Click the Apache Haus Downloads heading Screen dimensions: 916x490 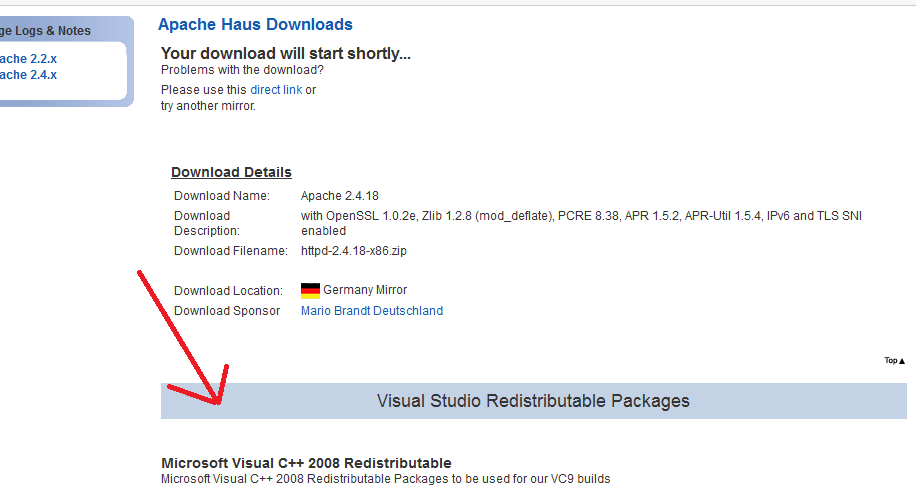click(x=255, y=25)
